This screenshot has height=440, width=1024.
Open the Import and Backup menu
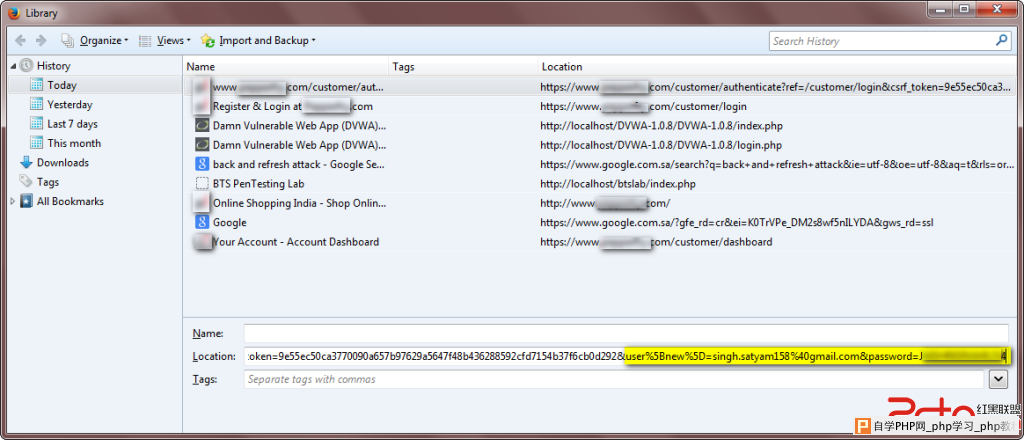(x=267, y=40)
